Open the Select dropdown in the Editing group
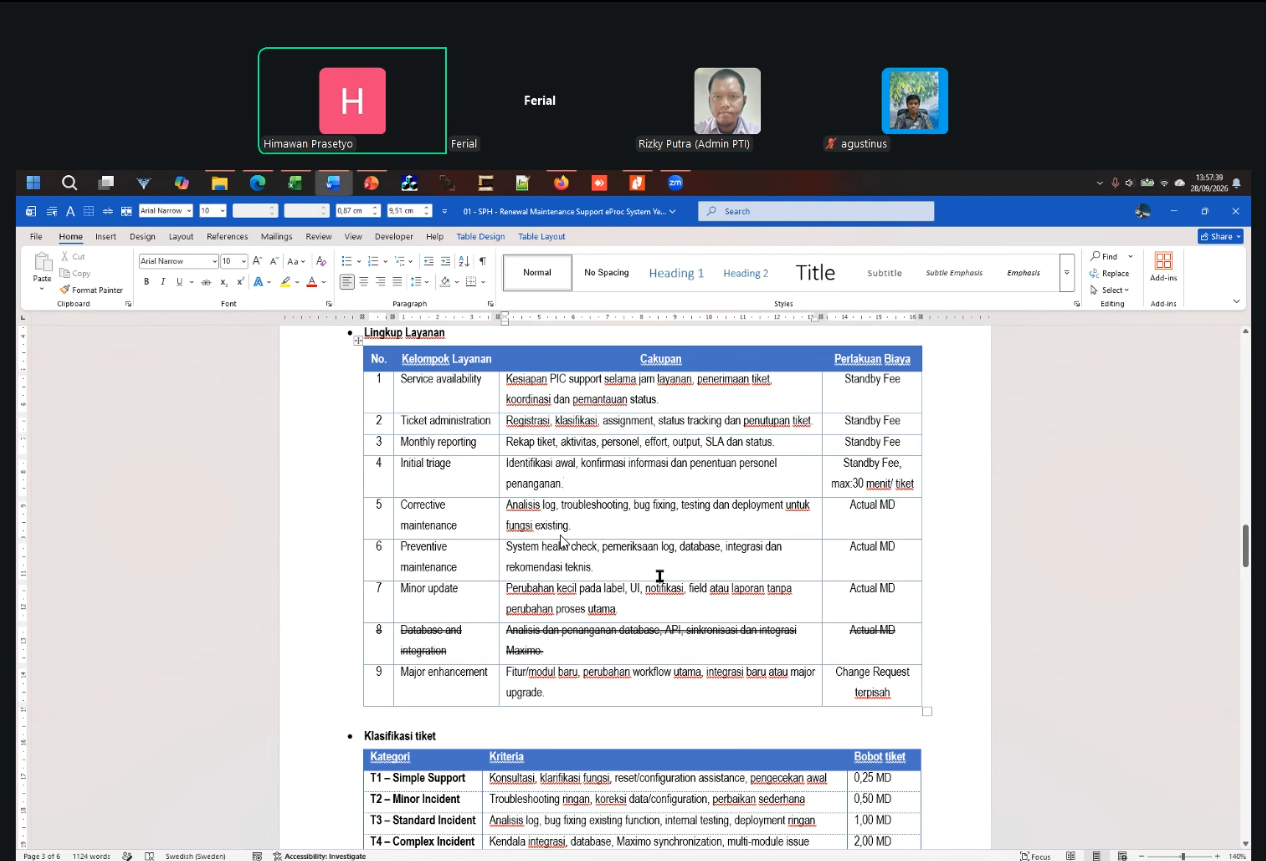This screenshot has height=861, width=1266. pos(1111,290)
